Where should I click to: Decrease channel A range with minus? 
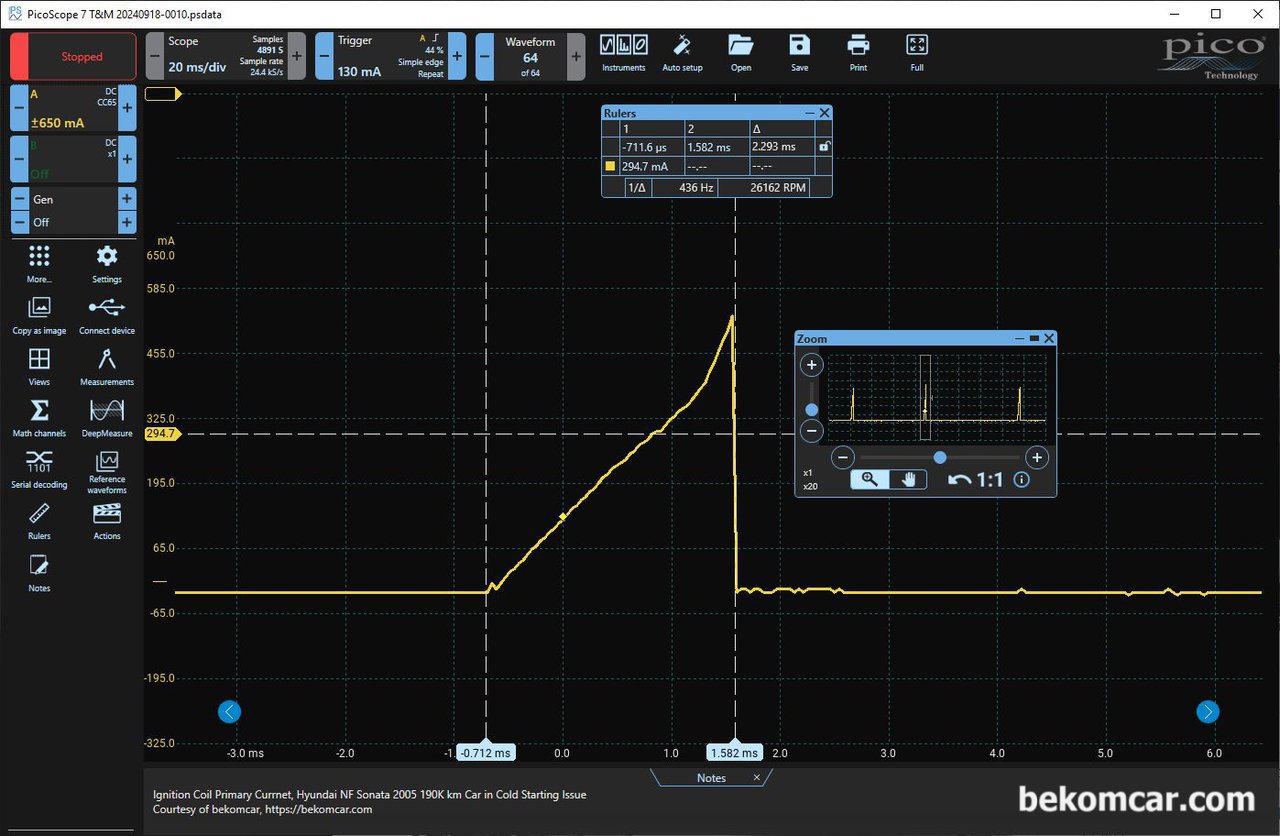click(19, 107)
